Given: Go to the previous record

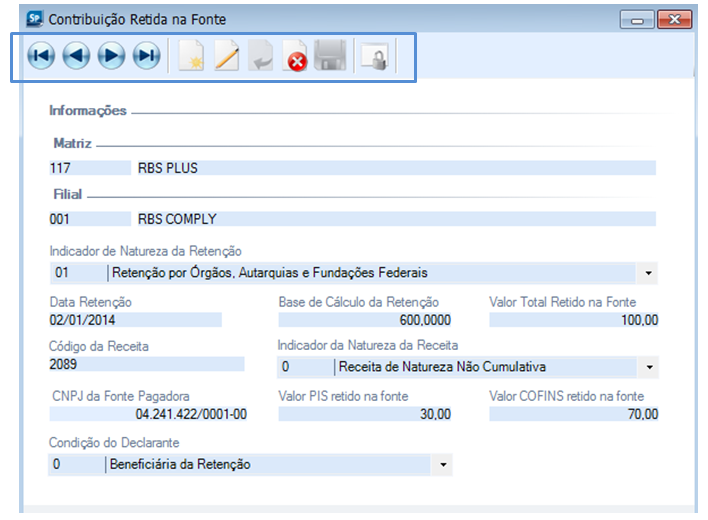Looking at the screenshot, I should pos(76,56).
